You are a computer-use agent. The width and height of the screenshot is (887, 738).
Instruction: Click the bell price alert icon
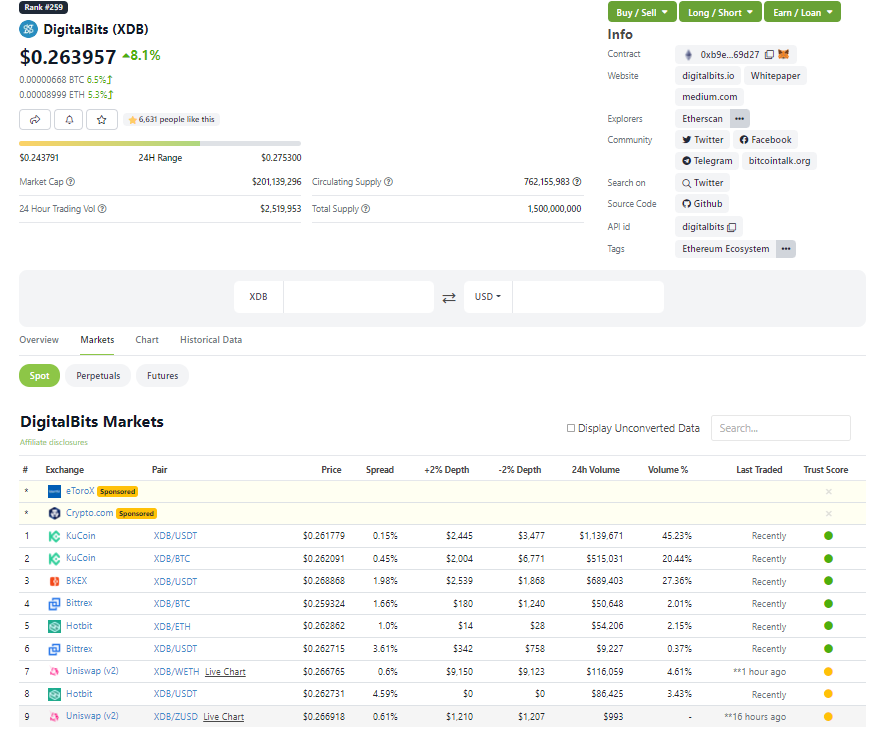(69, 119)
